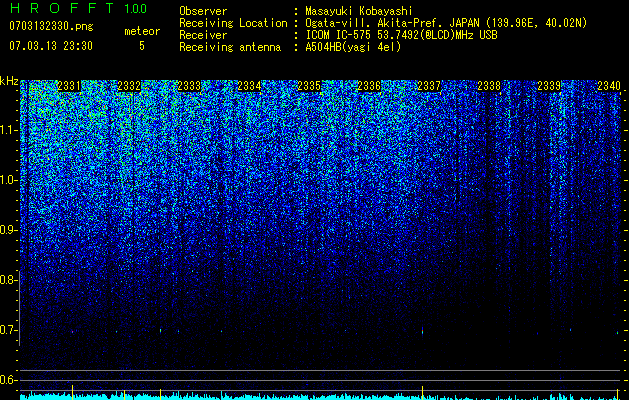Click the 0.7 kHz axis label
This screenshot has width=629, height=400.
(7, 330)
